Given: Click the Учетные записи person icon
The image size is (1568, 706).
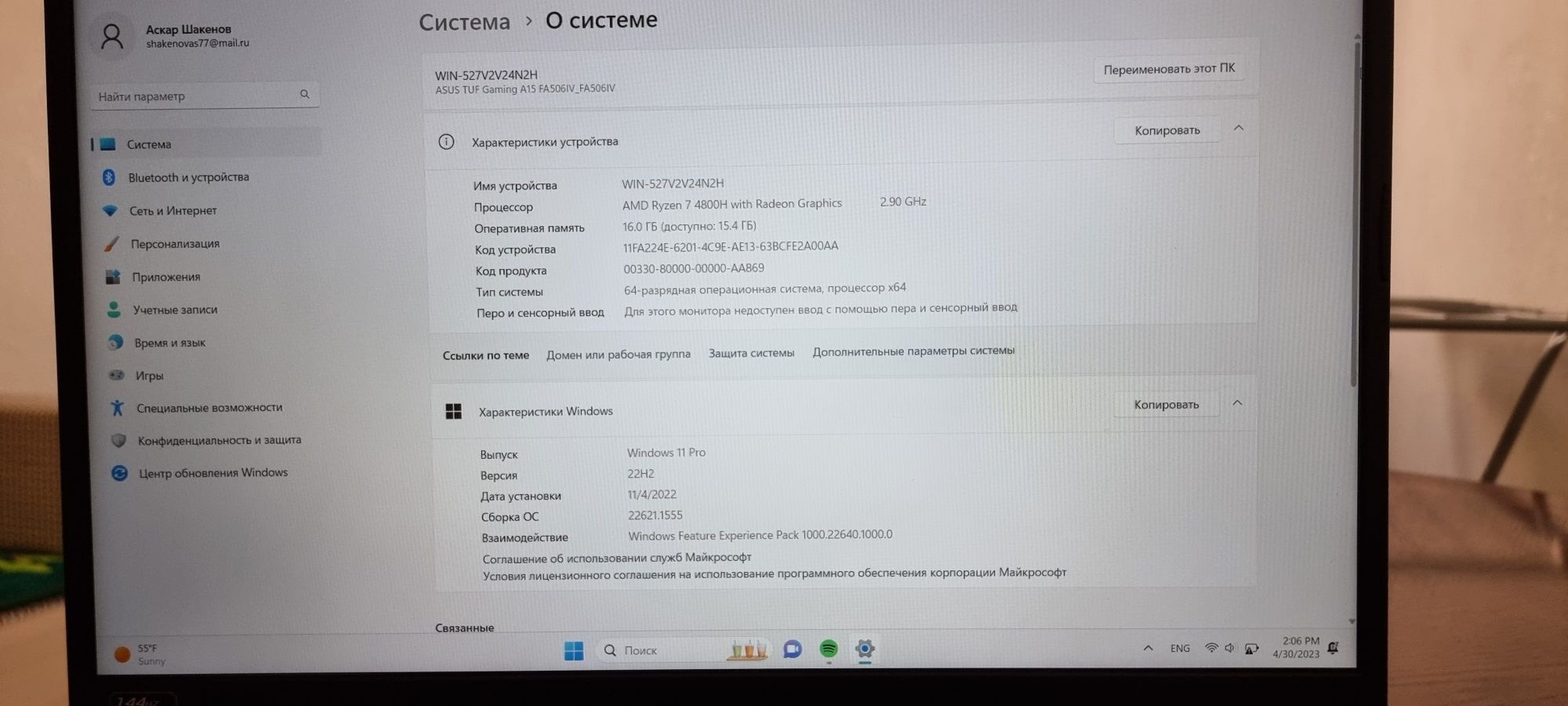Looking at the screenshot, I should 114,310.
